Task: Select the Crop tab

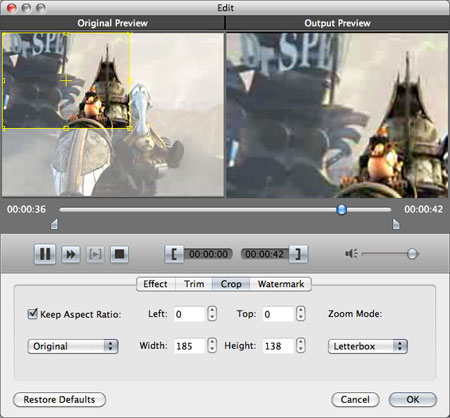Action: [231, 284]
